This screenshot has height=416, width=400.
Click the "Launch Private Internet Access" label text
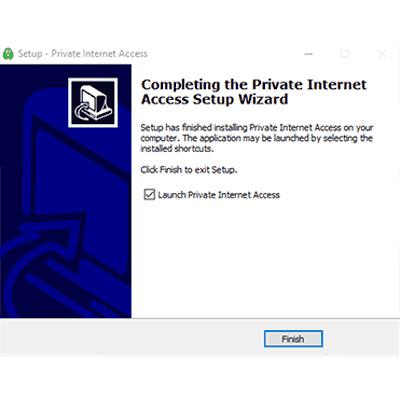(x=219, y=195)
